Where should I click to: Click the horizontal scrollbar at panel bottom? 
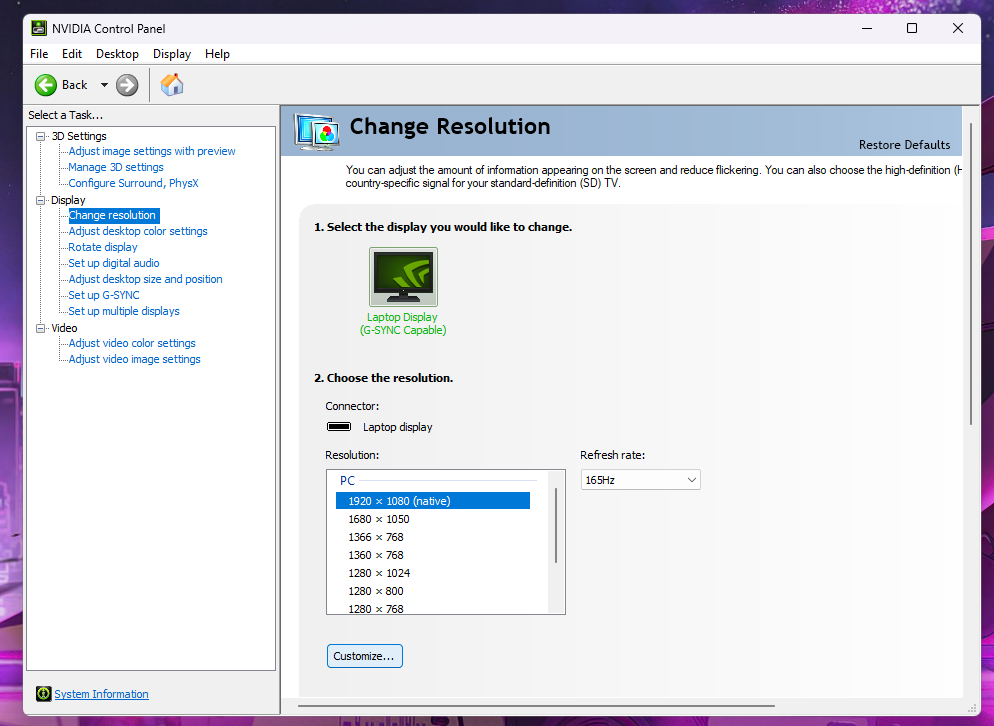point(536,706)
